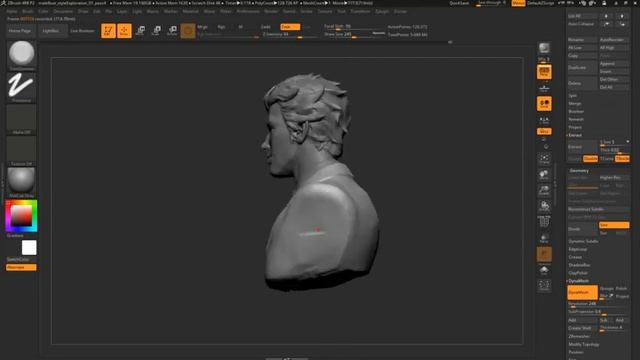Collapse the Geometry section
The height and width of the screenshot is (360, 640).
[x=579, y=171]
